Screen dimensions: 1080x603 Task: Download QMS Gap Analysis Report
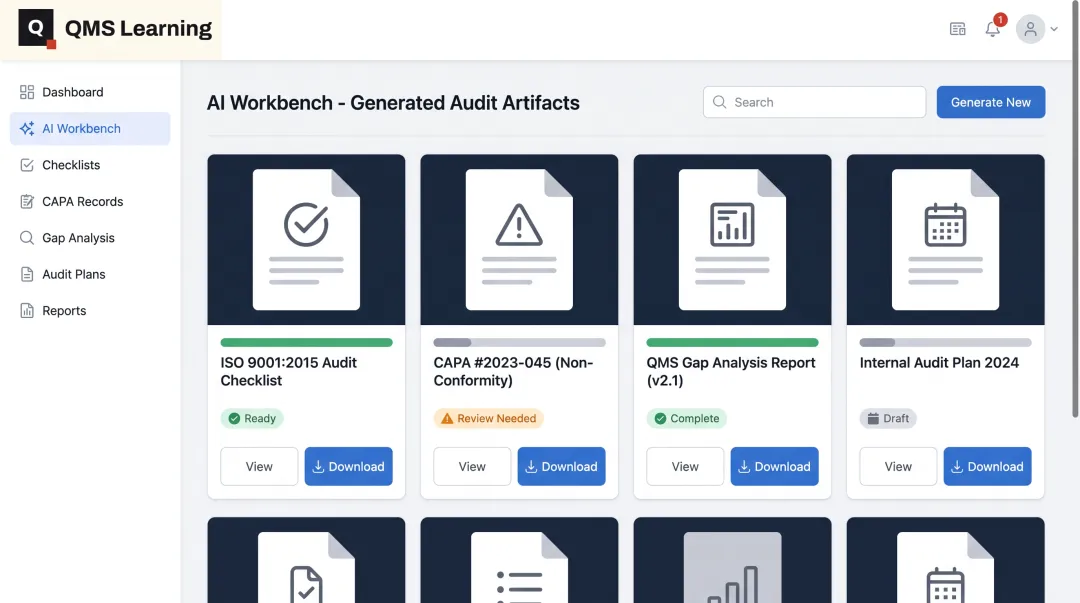pyautogui.click(x=774, y=467)
